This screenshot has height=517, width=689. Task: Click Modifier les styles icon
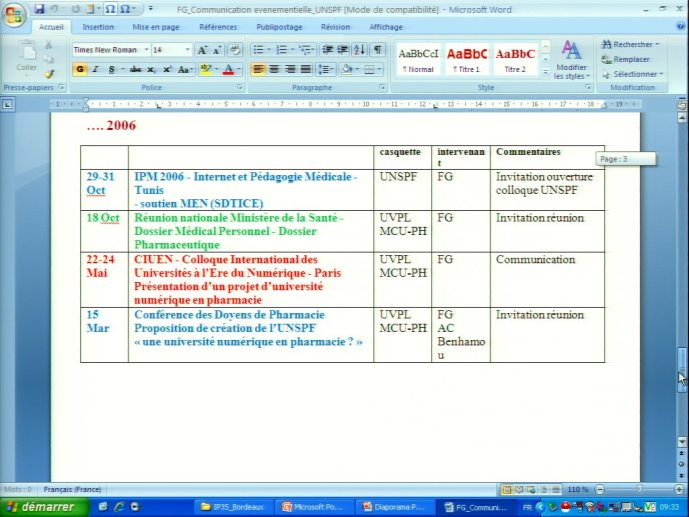coord(571,60)
